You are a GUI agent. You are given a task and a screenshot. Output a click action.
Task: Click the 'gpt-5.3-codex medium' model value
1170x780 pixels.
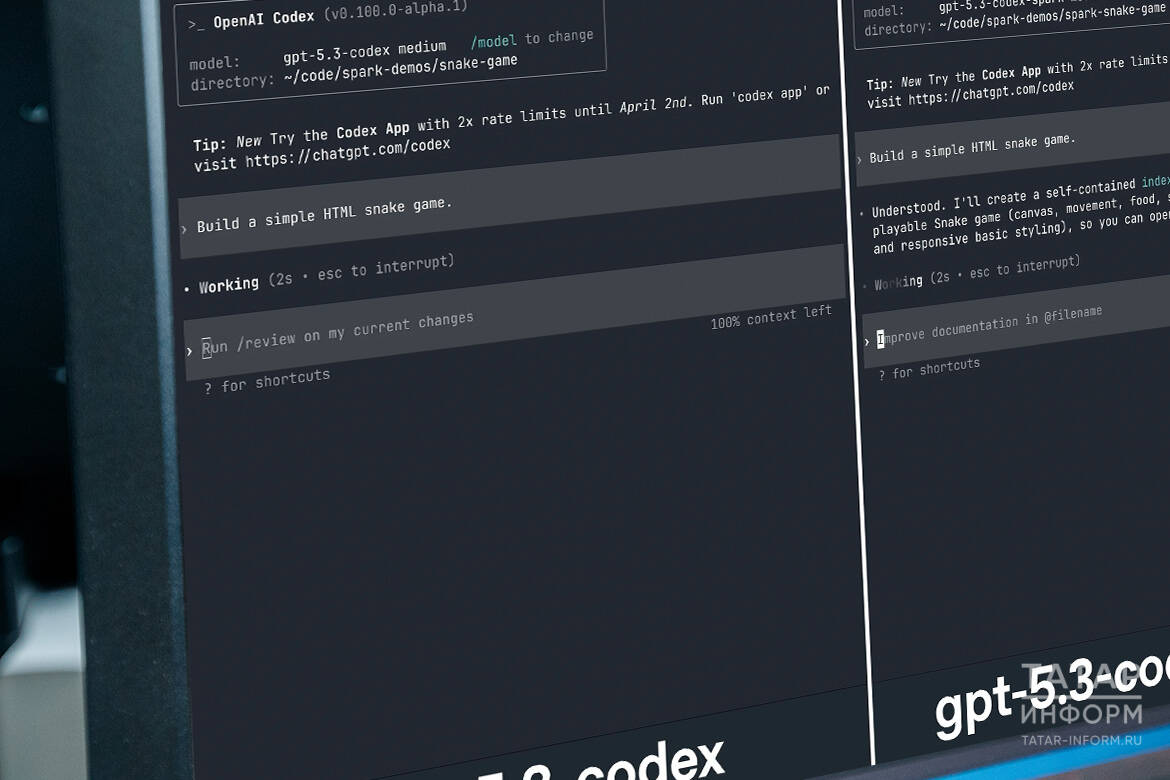(364, 53)
